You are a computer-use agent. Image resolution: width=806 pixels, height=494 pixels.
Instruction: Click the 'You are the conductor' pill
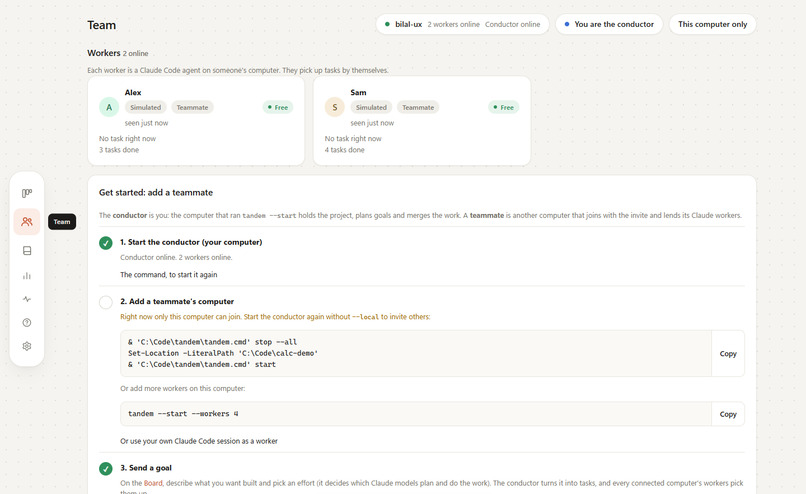609,24
